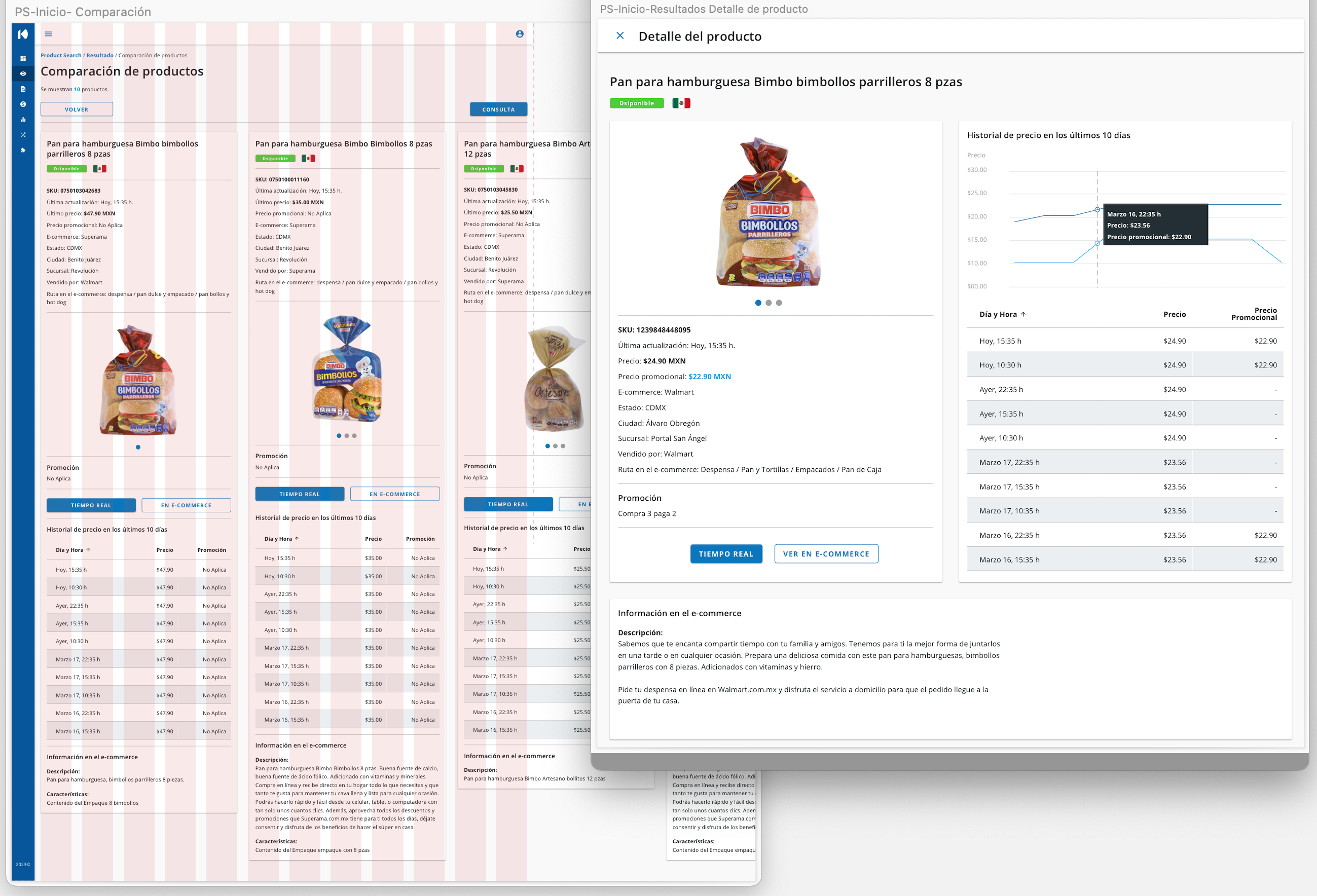
Task: Click the CONSULTA button
Action: [499, 109]
